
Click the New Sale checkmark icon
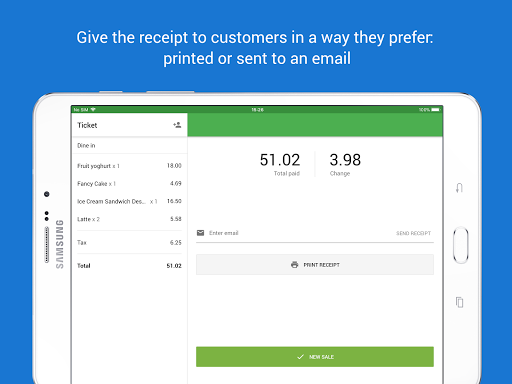coord(300,357)
